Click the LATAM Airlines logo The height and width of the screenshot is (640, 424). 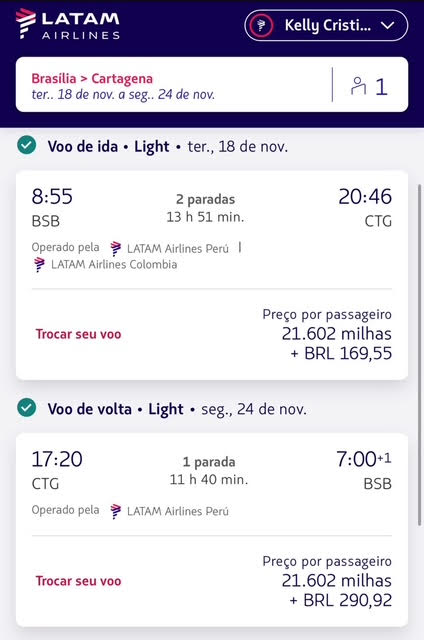[68, 24]
